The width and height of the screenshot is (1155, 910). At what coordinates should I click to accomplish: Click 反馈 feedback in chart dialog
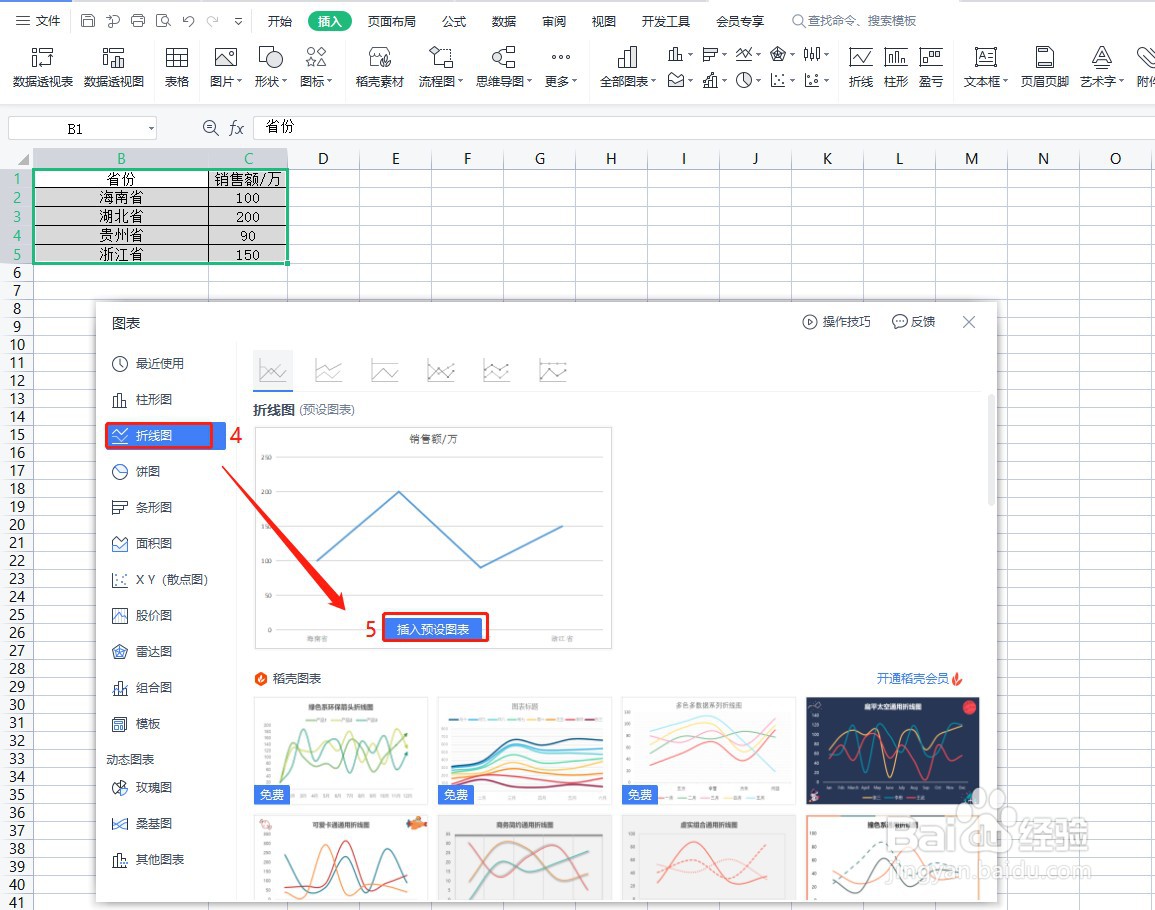(x=913, y=322)
